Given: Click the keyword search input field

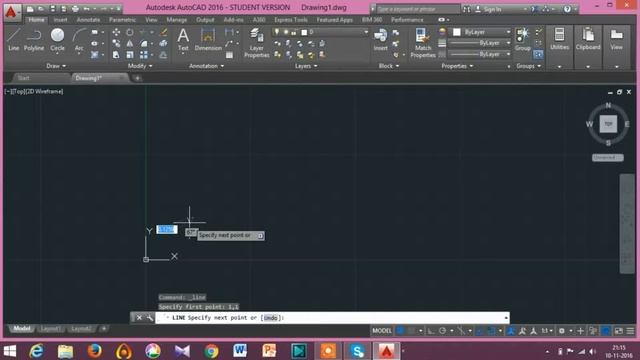Looking at the screenshot, I should click(x=417, y=9).
